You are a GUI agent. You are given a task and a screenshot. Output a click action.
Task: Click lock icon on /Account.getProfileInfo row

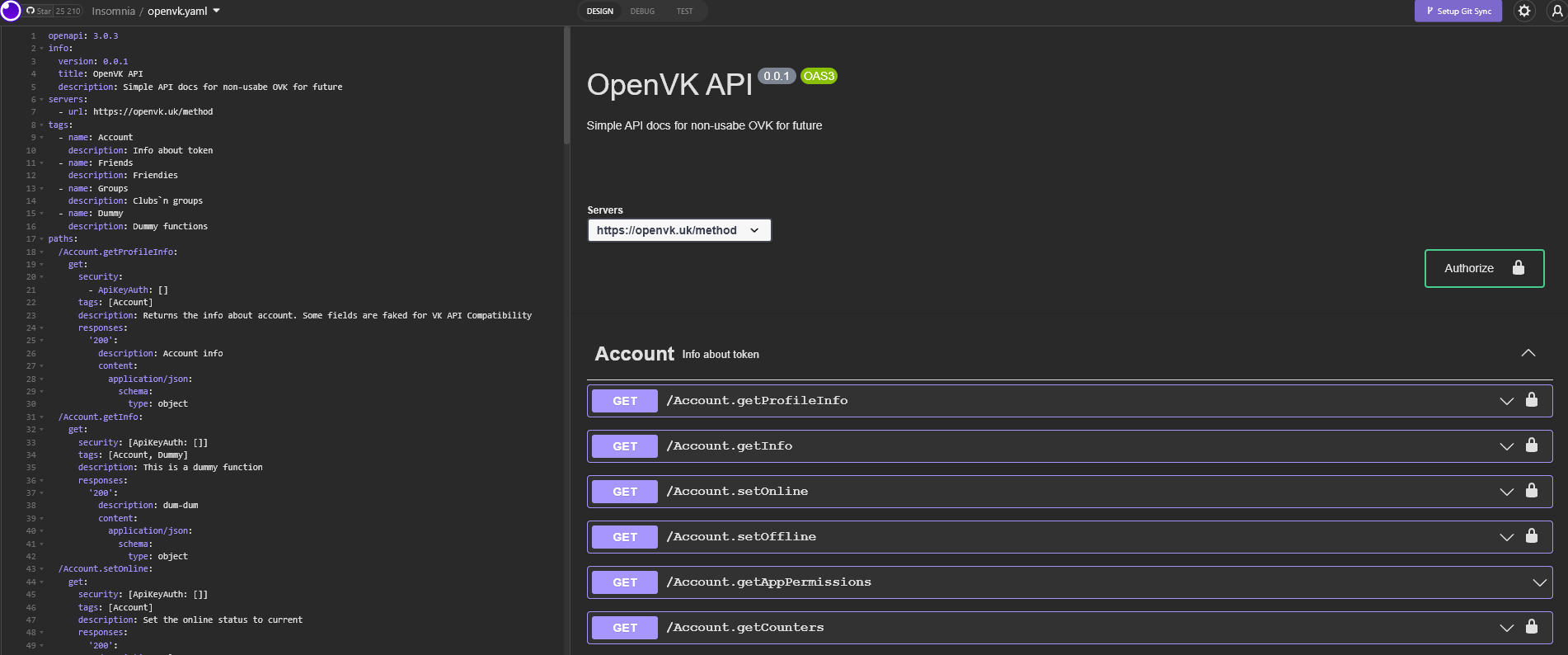[x=1531, y=400]
